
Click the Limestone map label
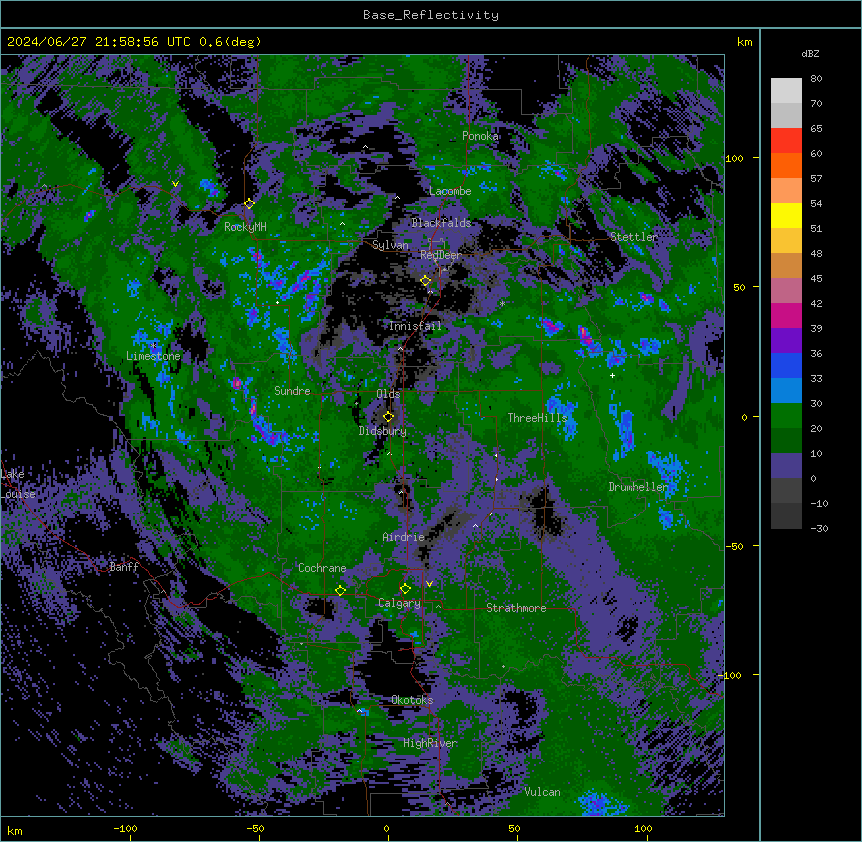click(153, 356)
